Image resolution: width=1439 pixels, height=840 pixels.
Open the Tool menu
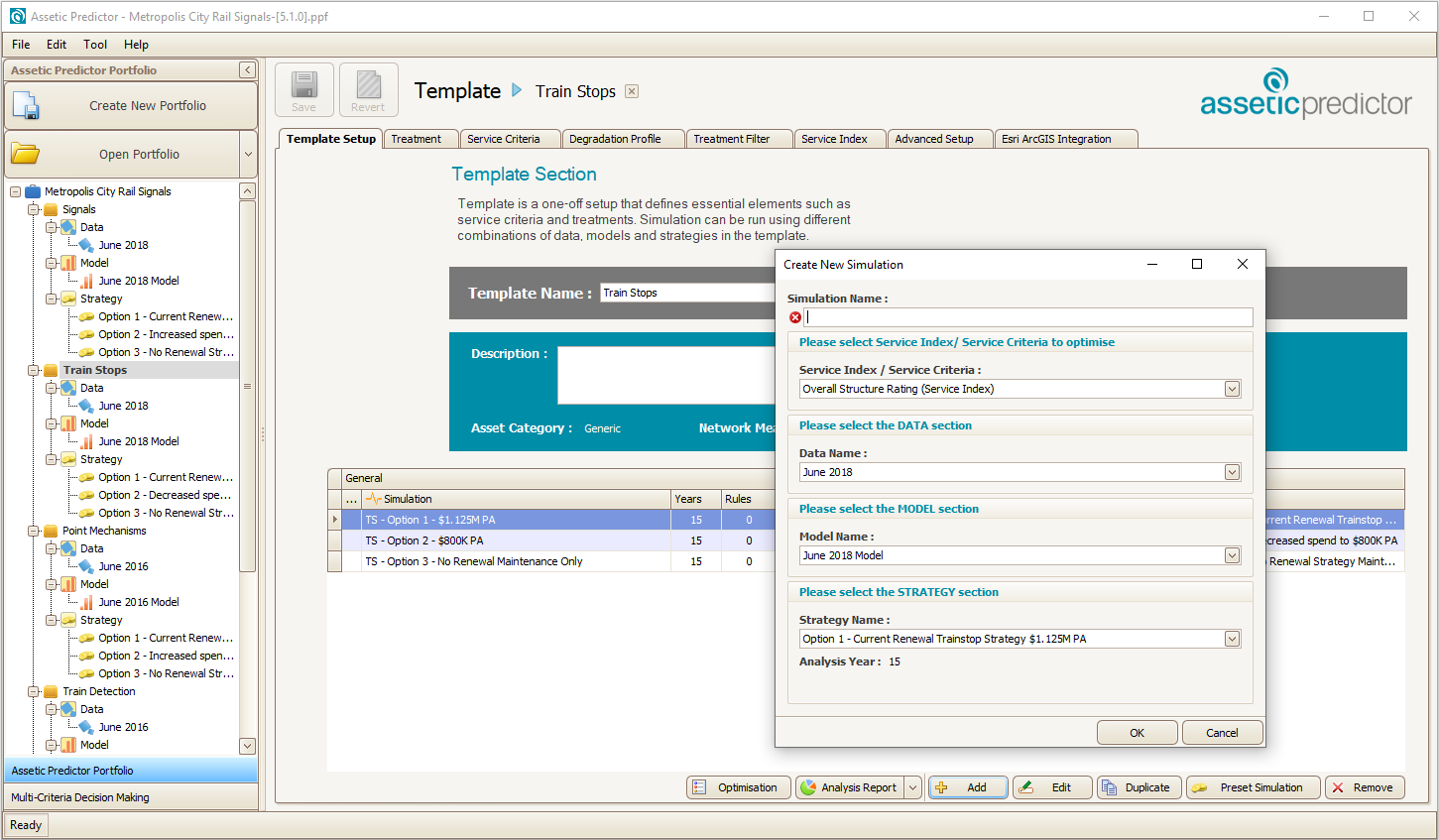click(x=95, y=45)
